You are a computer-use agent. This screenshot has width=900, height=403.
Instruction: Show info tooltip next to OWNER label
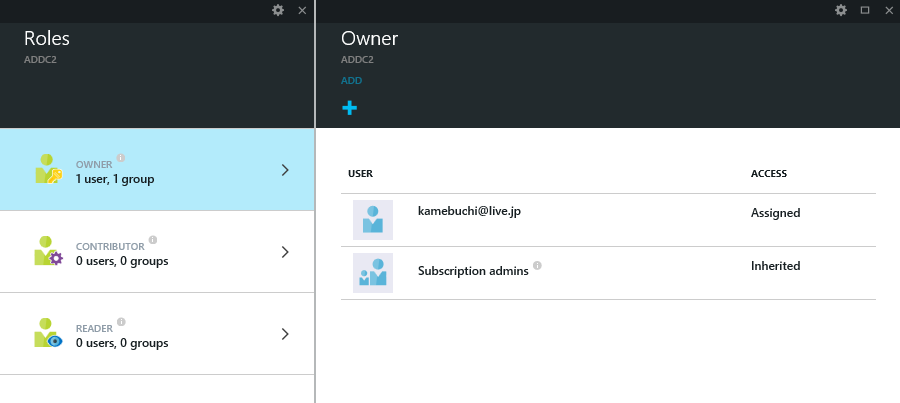click(121, 158)
